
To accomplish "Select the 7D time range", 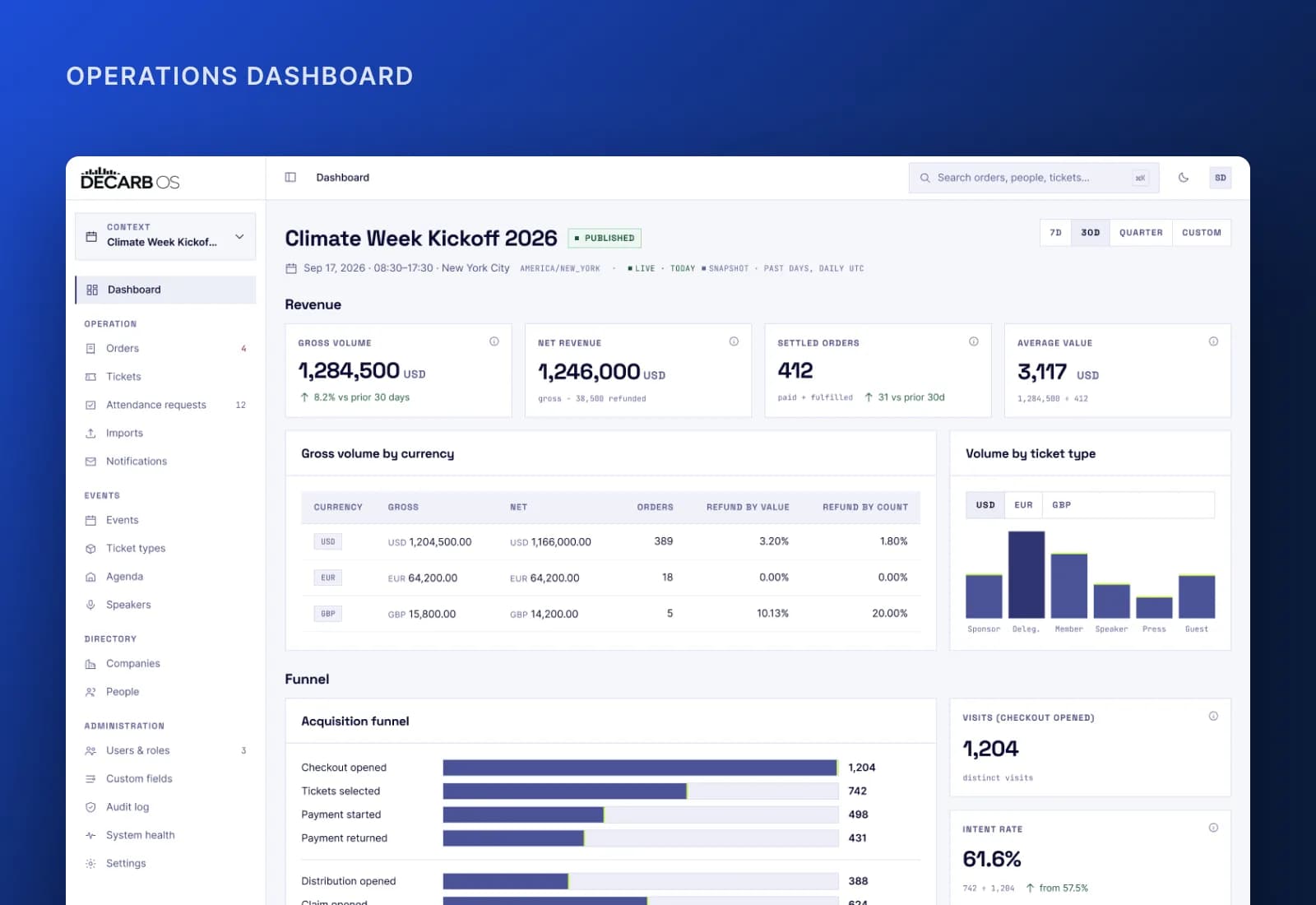I will pos(1055,233).
